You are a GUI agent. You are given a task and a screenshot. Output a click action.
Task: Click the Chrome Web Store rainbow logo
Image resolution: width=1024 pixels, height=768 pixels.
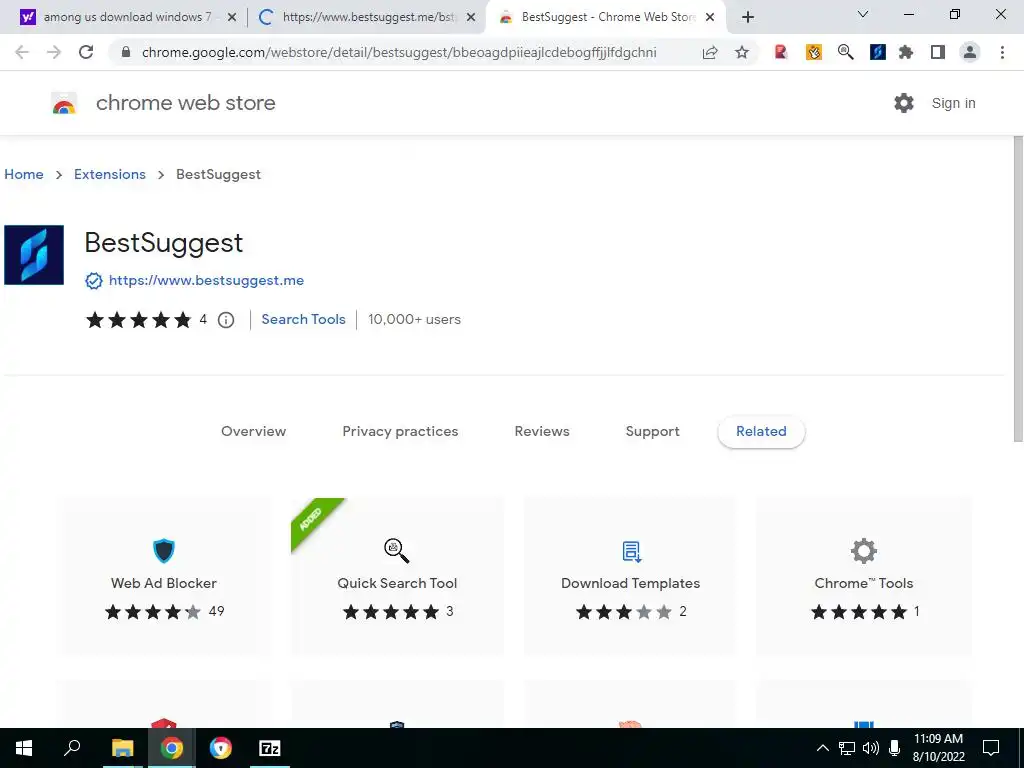coord(64,103)
